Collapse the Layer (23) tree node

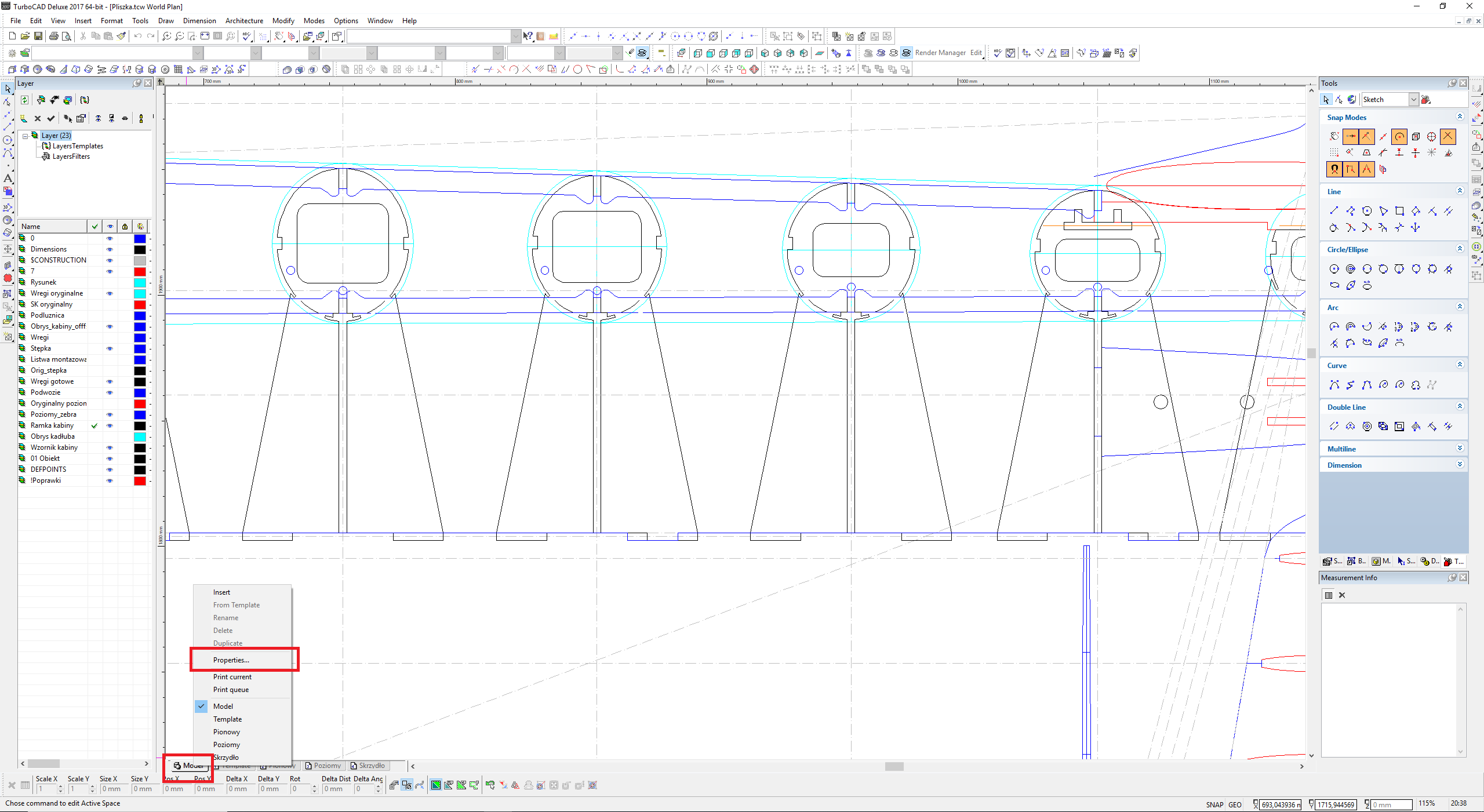[x=26, y=136]
